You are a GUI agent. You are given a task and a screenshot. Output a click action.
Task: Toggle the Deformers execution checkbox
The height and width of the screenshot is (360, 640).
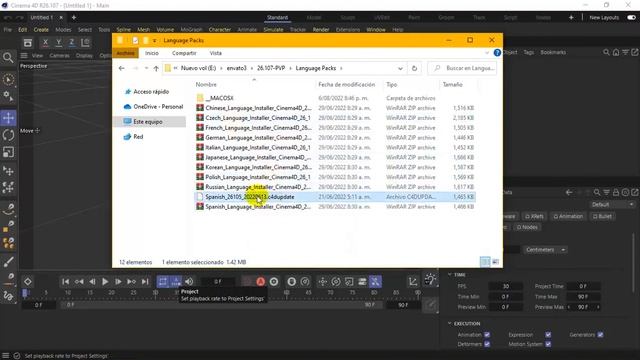point(487,344)
